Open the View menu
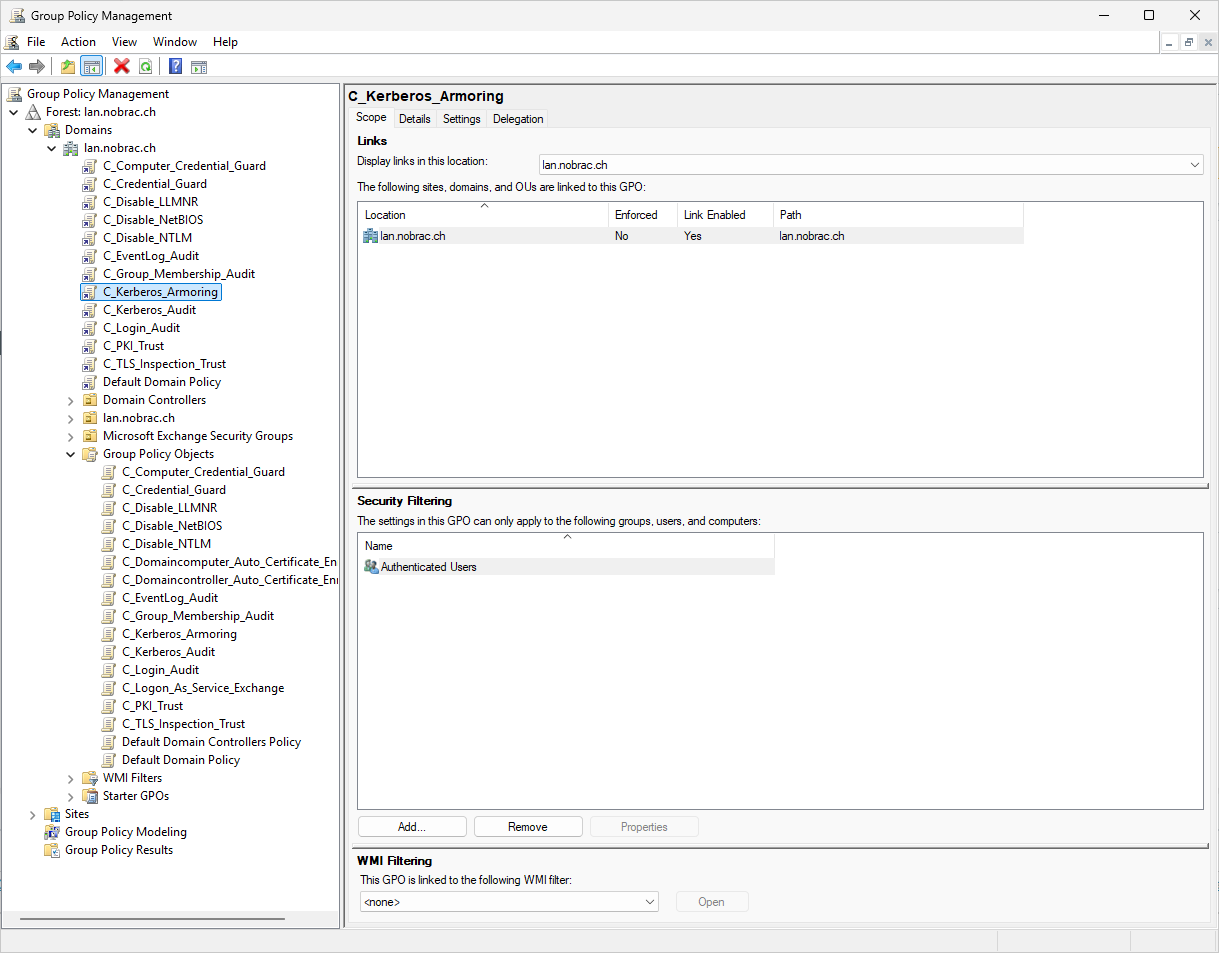 124,42
